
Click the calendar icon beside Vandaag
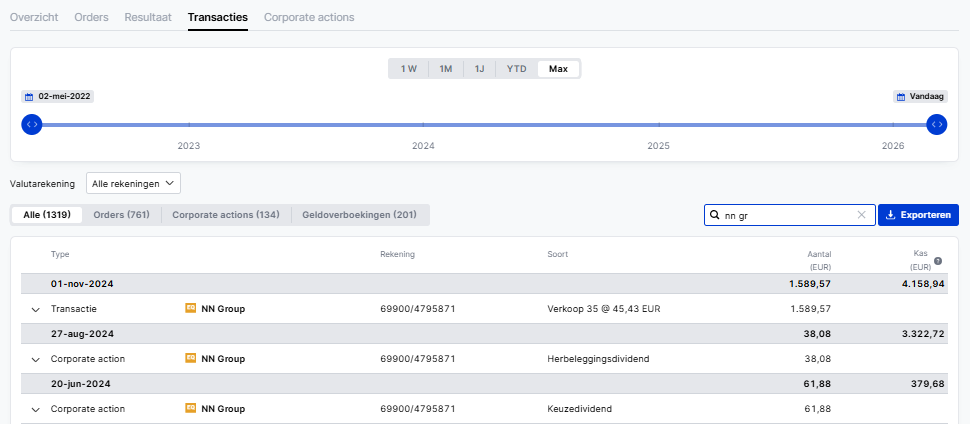click(x=901, y=97)
